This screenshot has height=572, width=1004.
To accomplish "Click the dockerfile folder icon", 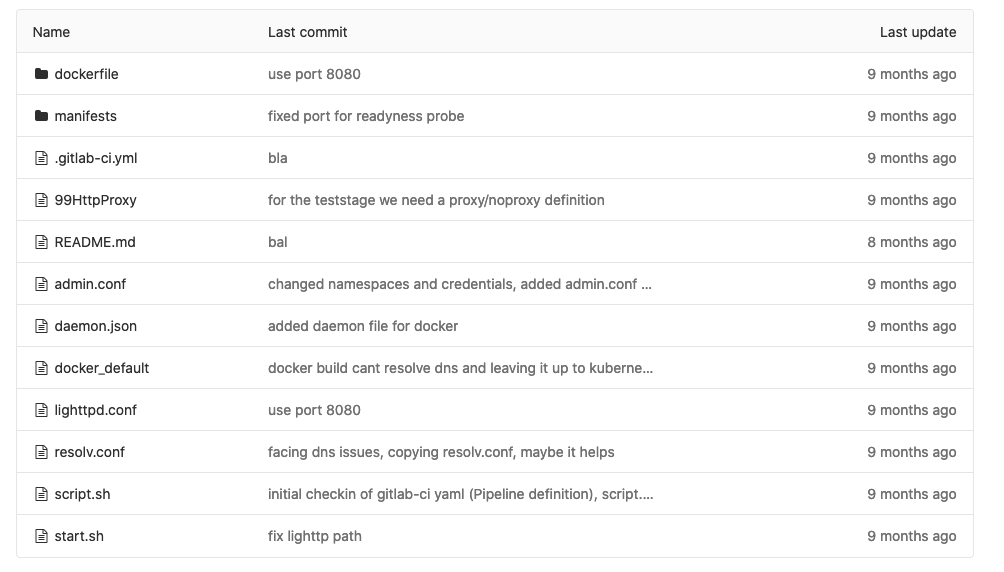I will point(41,74).
